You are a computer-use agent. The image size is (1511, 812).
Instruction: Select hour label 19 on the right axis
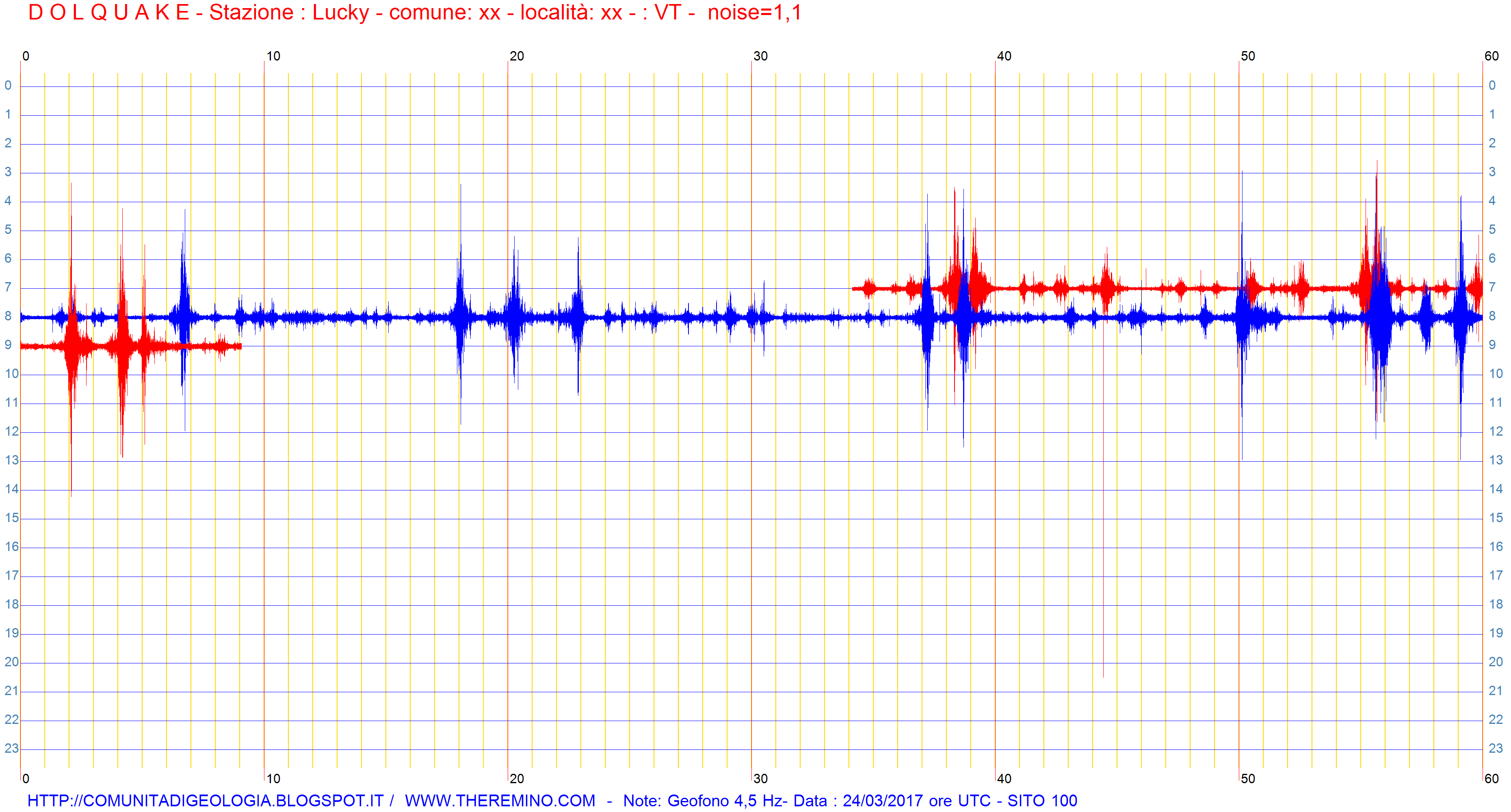coord(1496,633)
